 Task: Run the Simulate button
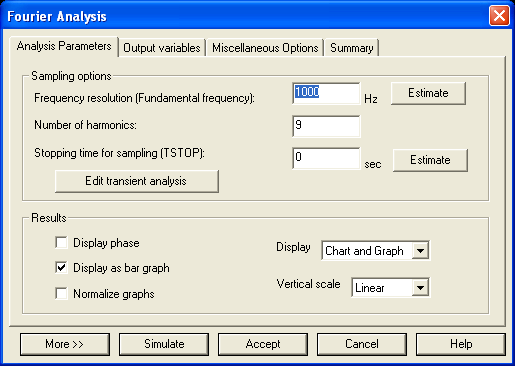(x=164, y=344)
